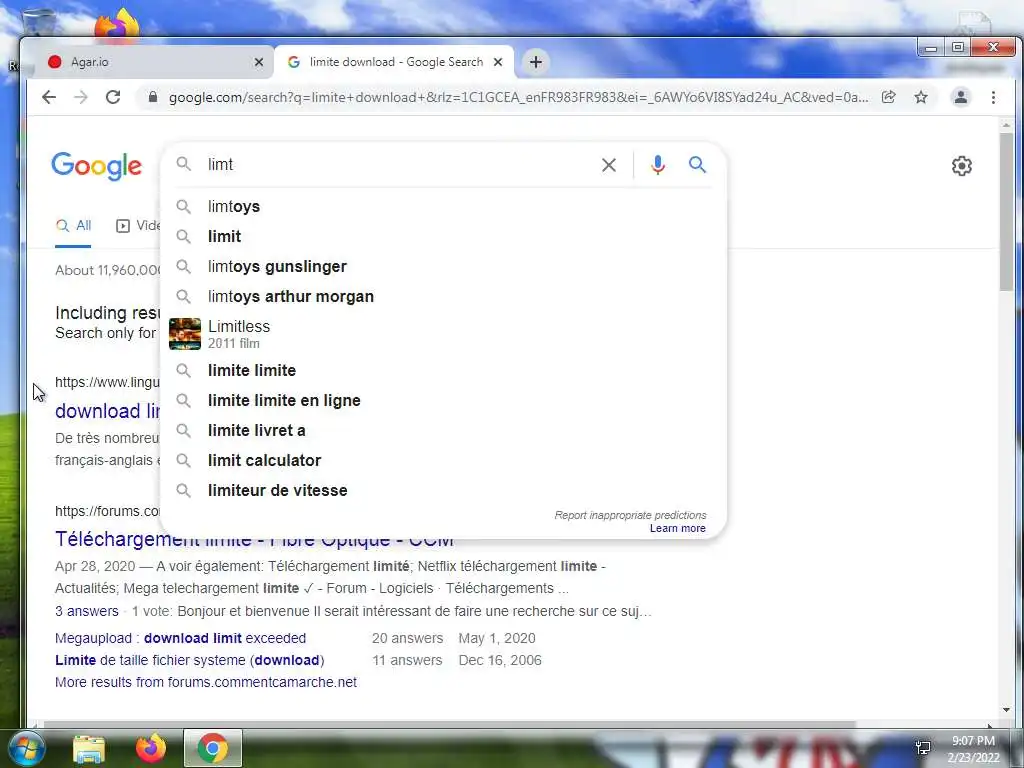Click Report inappropriate predictions
The width and height of the screenshot is (1024, 768).
click(630, 515)
